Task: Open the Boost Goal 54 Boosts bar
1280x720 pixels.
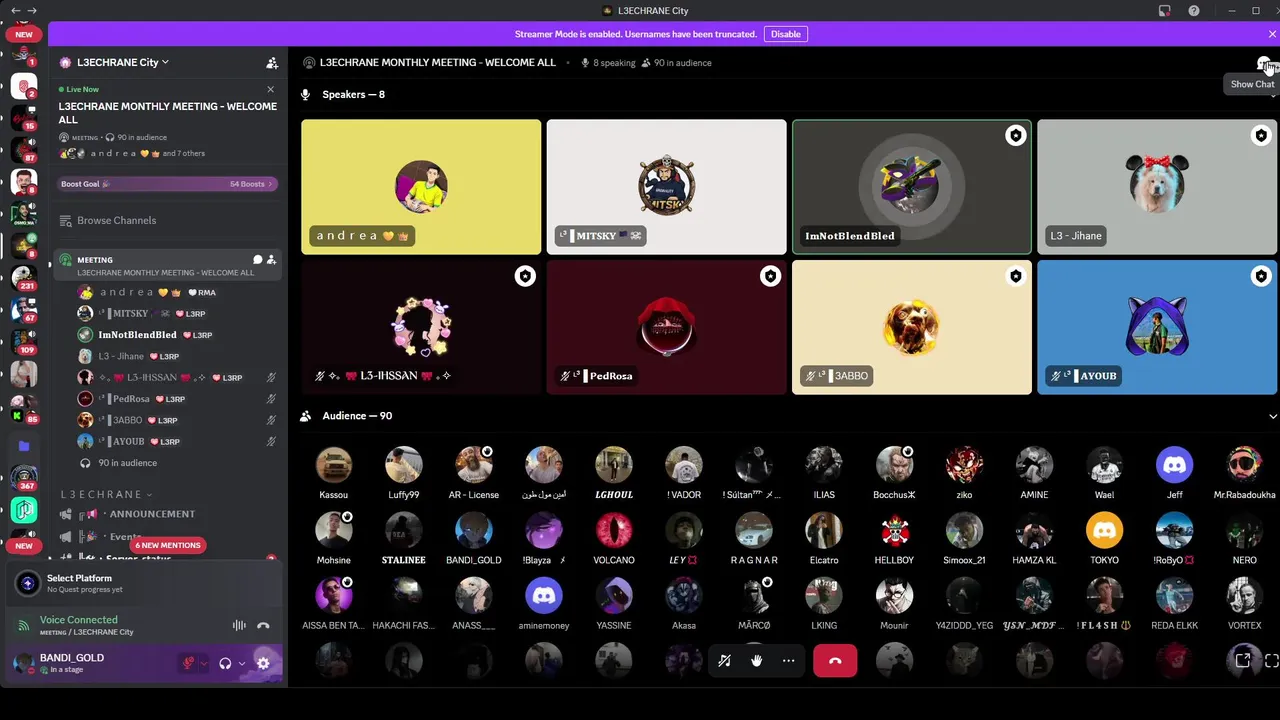Action: [x=167, y=184]
